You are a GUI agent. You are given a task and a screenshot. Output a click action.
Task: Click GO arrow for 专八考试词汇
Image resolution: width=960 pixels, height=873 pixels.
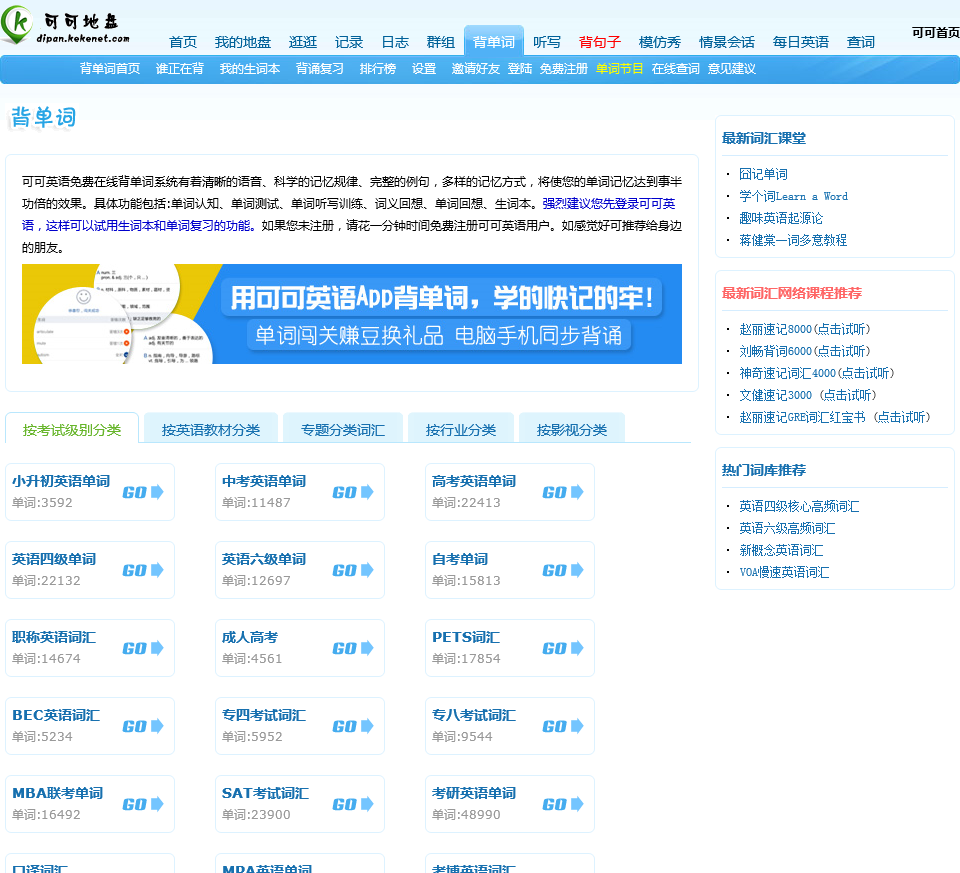pyautogui.click(x=563, y=726)
